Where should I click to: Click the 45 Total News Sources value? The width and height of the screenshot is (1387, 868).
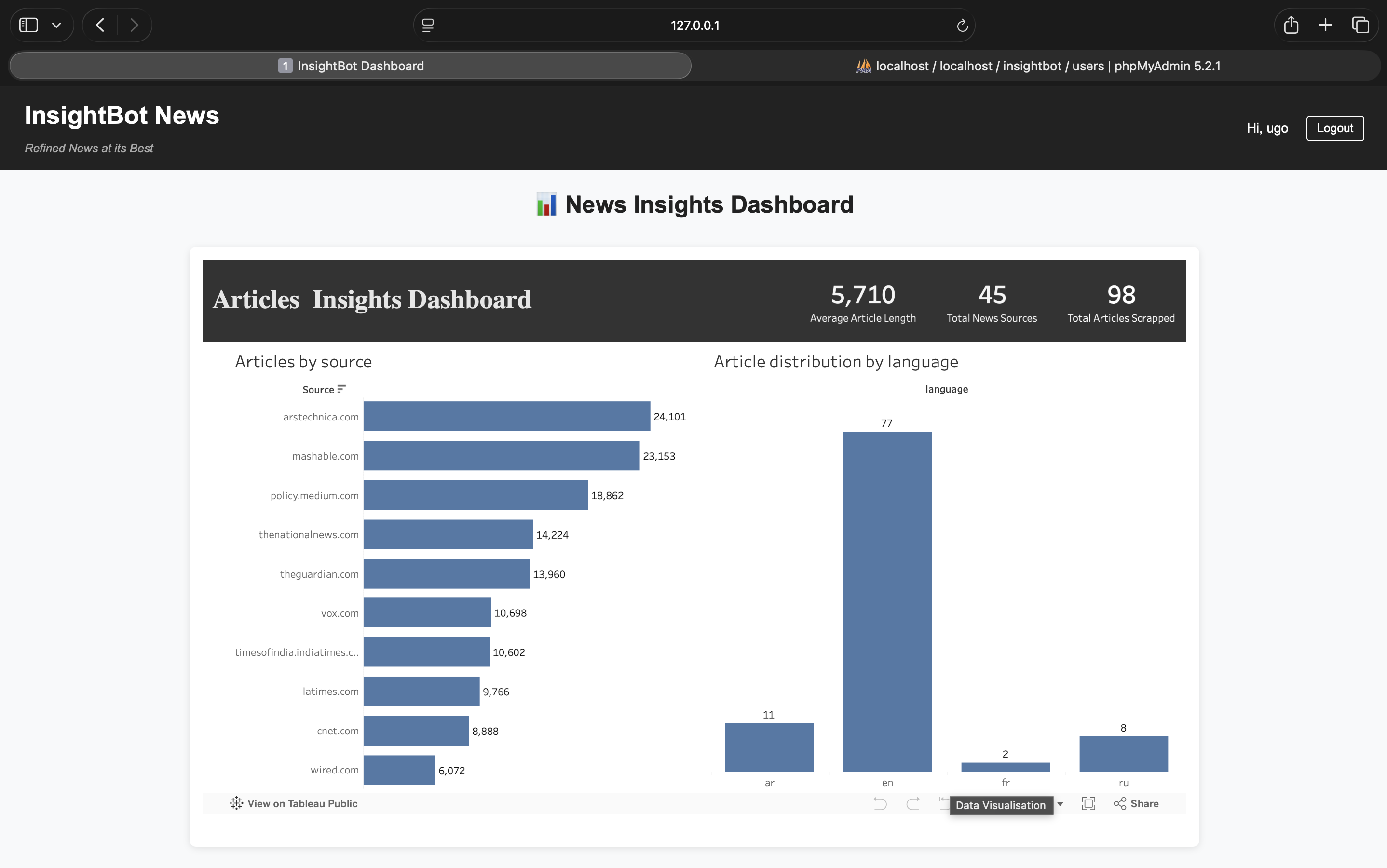tap(992, 295)
